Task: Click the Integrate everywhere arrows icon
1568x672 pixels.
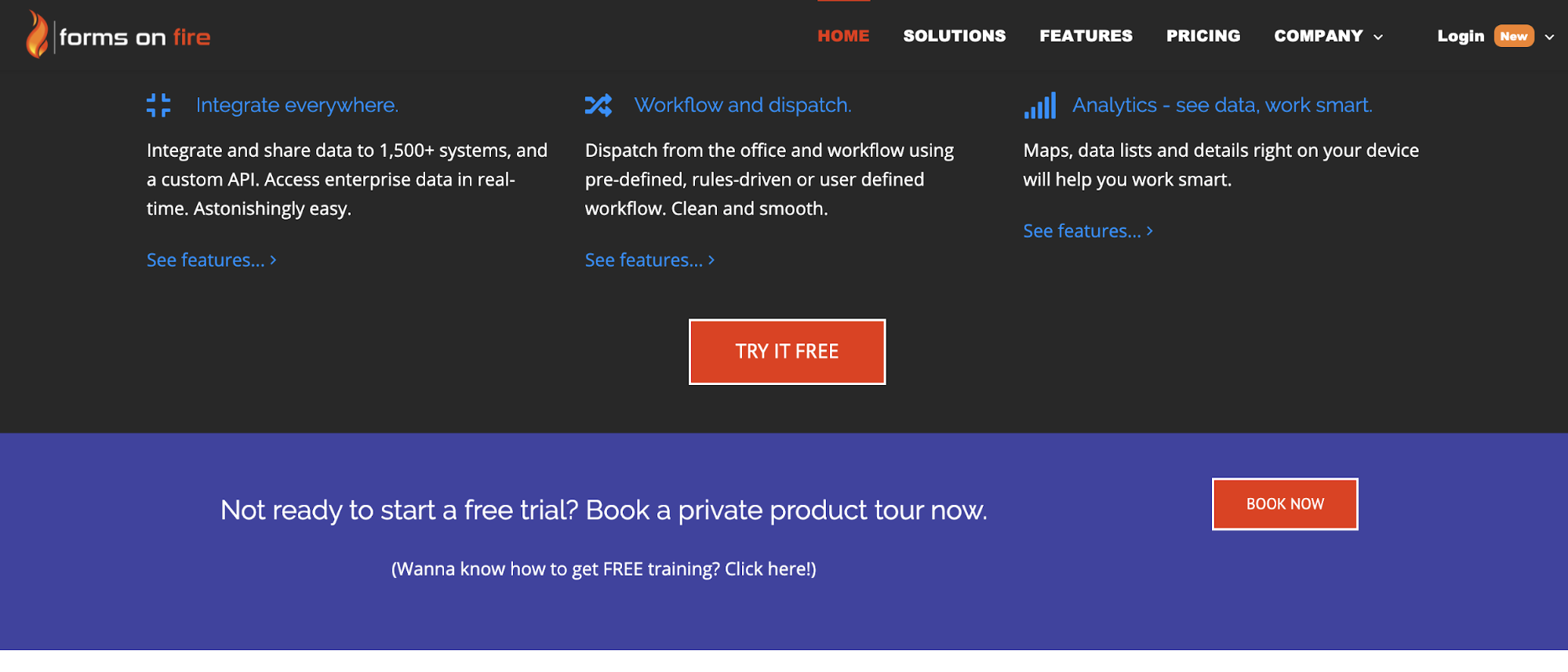Action: pyautogui.click(x=158, y=105)
